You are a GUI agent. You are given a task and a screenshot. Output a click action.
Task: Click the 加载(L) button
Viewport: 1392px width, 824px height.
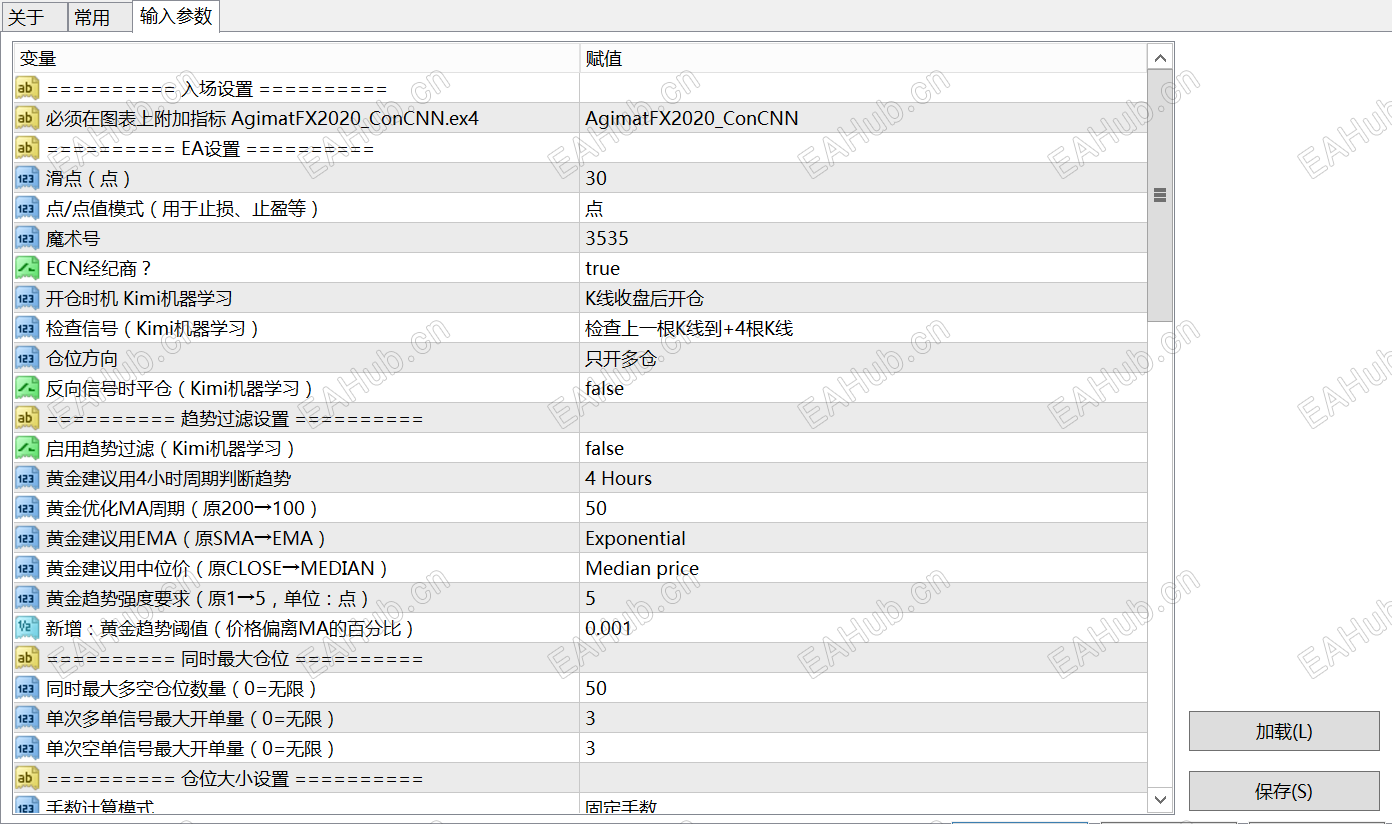point(1284,731)
